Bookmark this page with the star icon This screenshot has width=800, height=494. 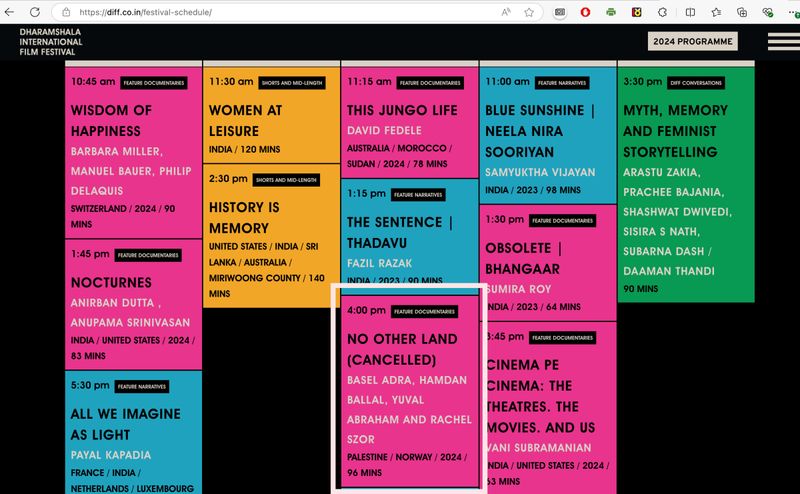point(528,12)
